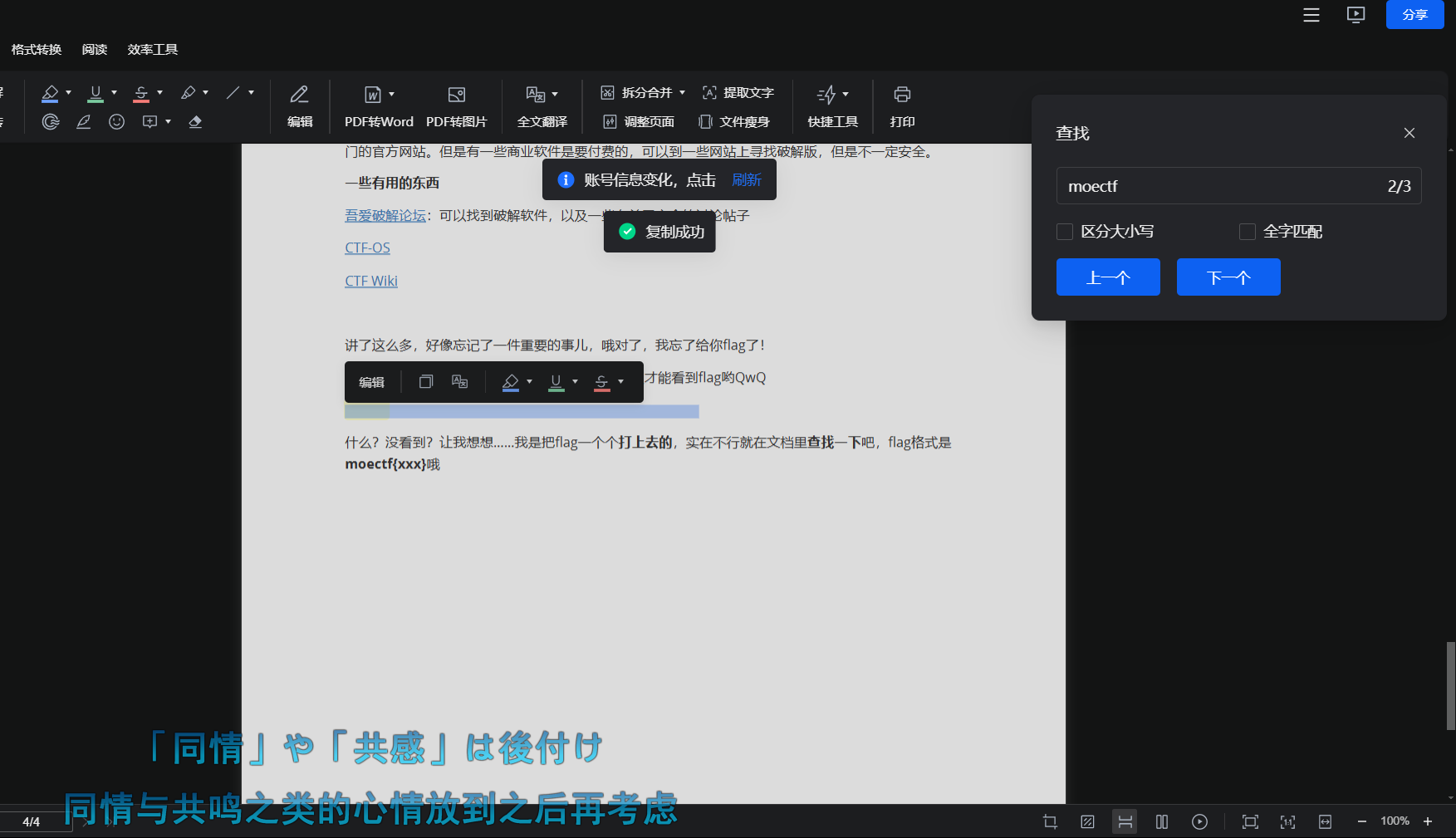Add a comment annotation
The image size is (1456, 838).
coord(150,122)
